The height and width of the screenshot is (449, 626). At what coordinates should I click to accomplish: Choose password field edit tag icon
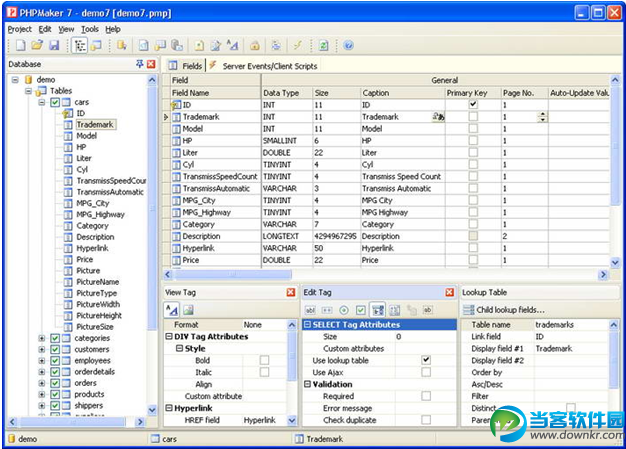[x=327, y=310]
